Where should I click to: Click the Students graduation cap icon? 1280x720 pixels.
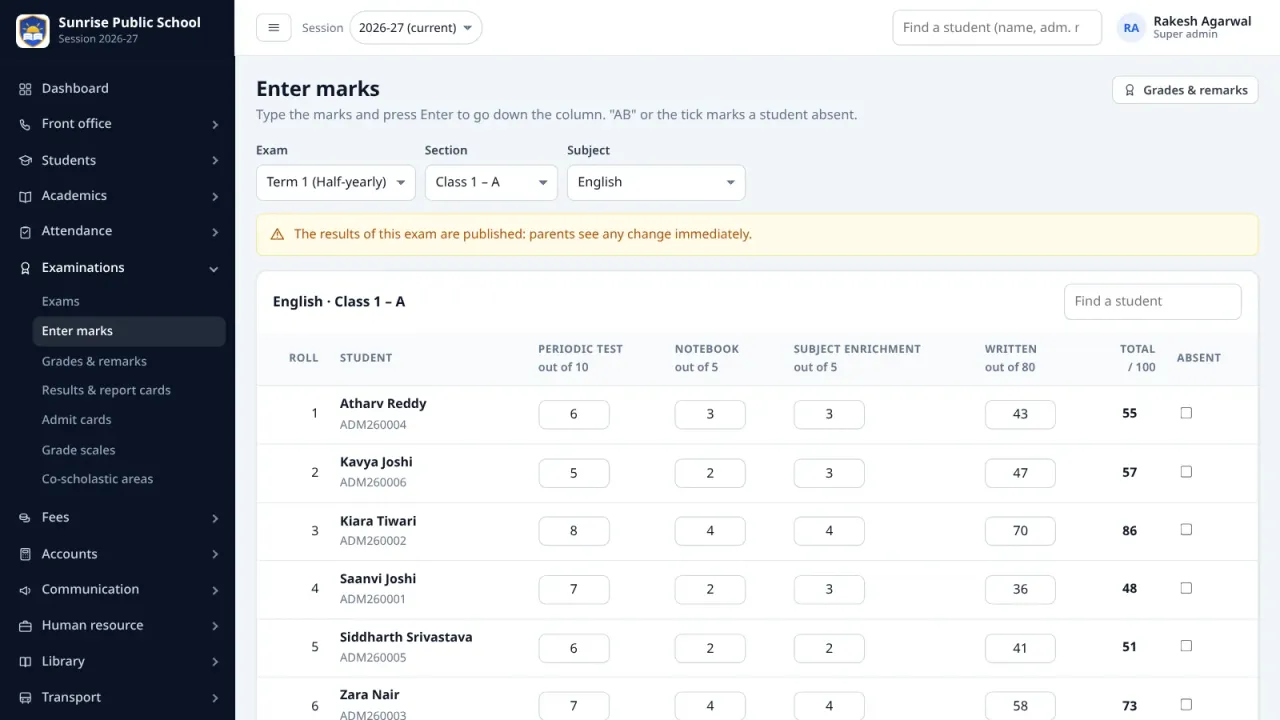point(25,160)
